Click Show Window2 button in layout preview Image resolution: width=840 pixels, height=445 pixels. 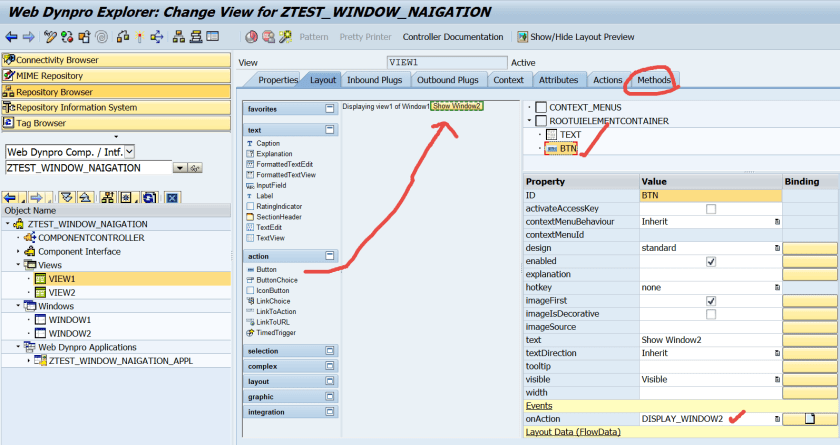click(x=457, y=106)
